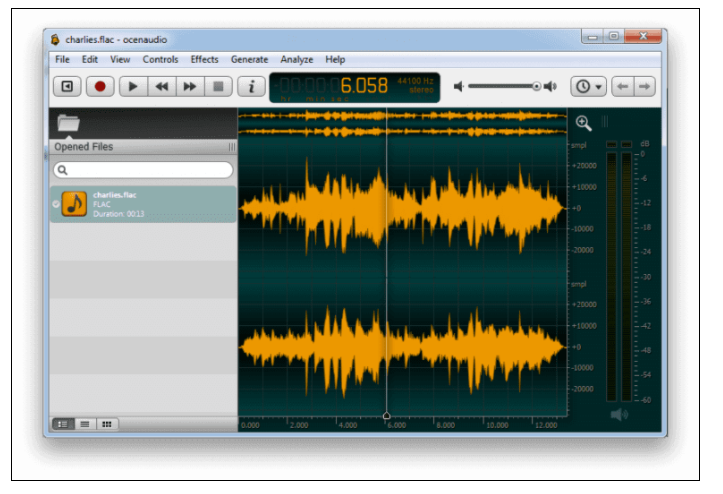Click the lower channel waveform

[x=403, y=347]
